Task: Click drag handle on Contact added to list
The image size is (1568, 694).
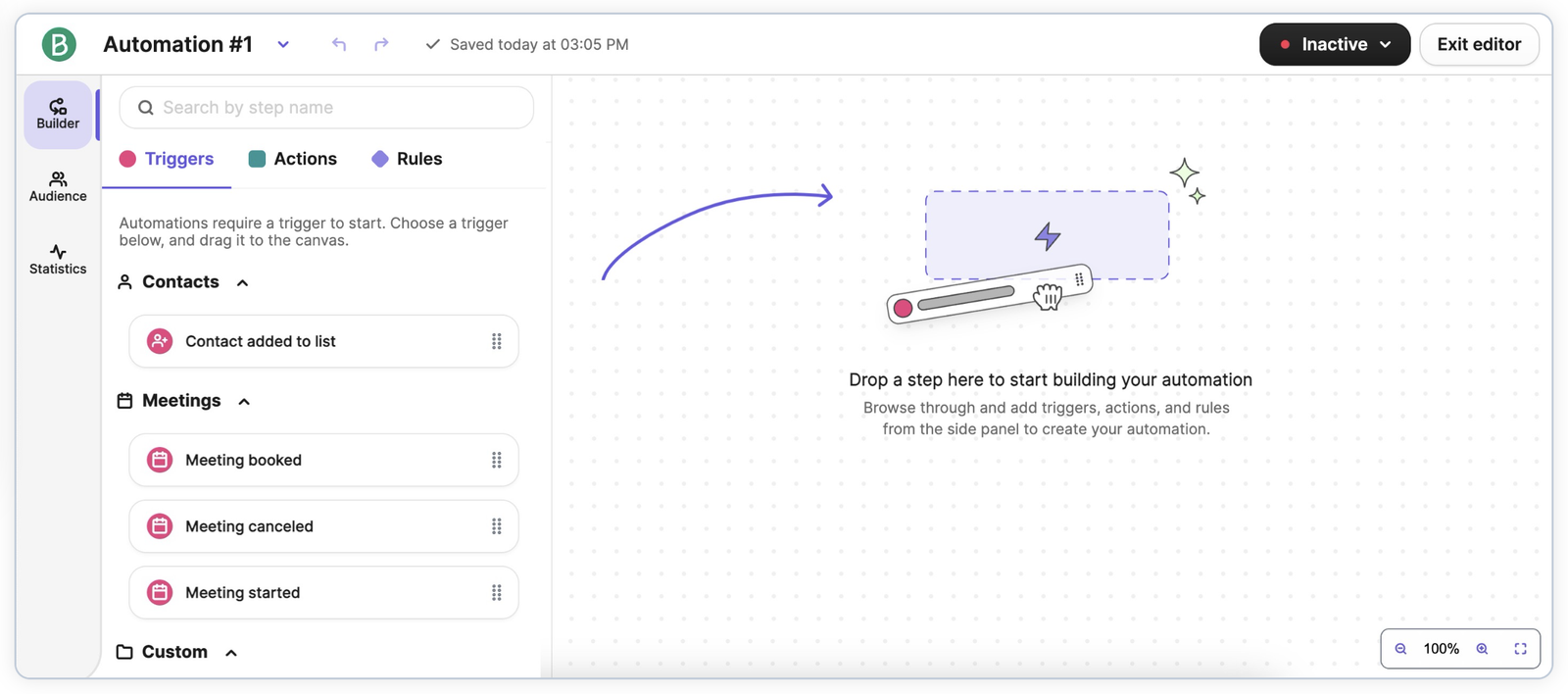Action: pos(497,341)
